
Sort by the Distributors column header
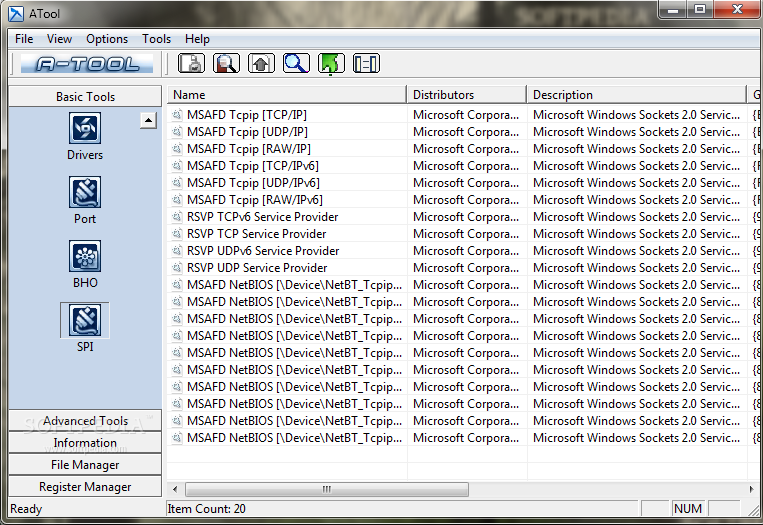click(467, 95)
